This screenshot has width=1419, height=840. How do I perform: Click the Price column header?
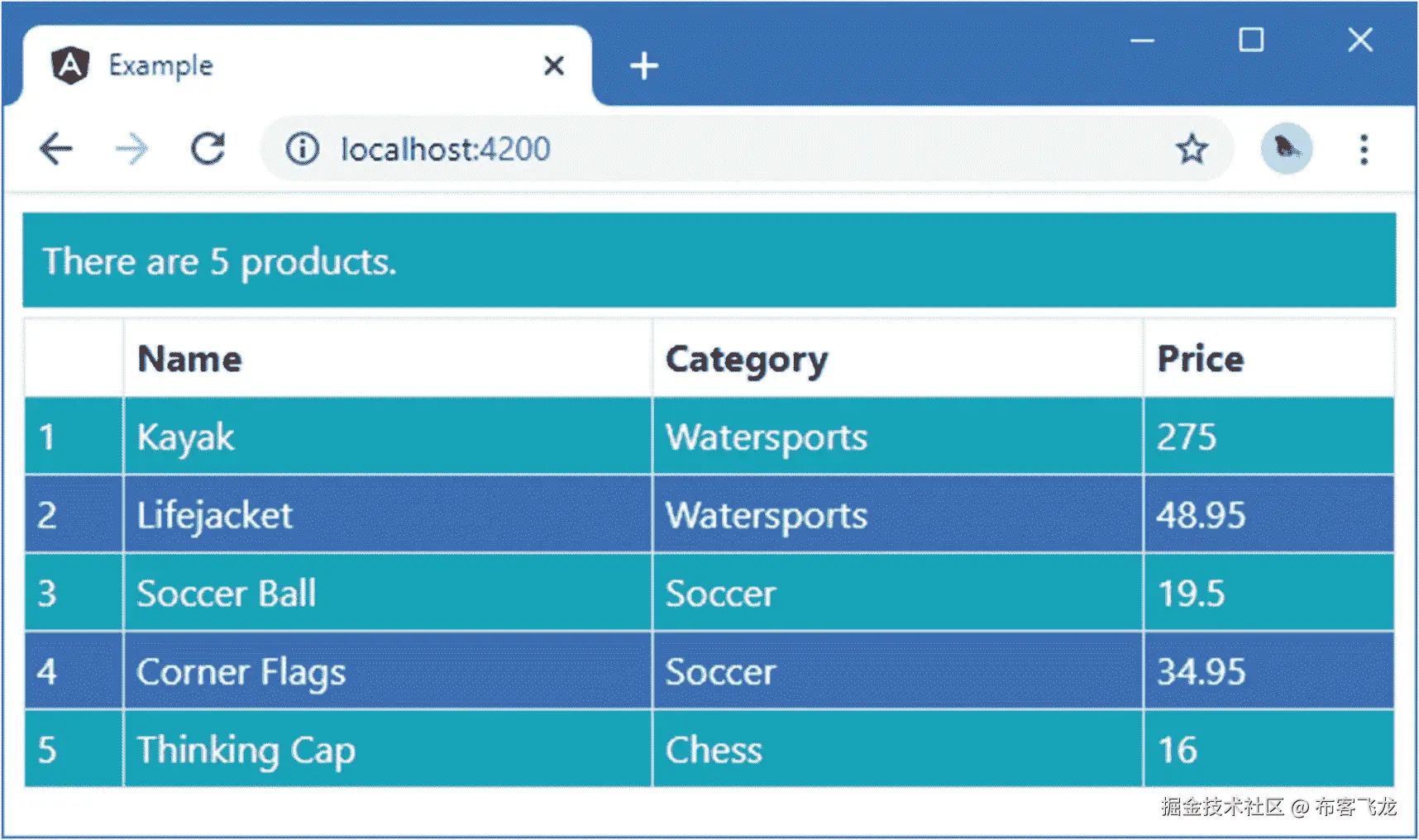pos(1200,359)
